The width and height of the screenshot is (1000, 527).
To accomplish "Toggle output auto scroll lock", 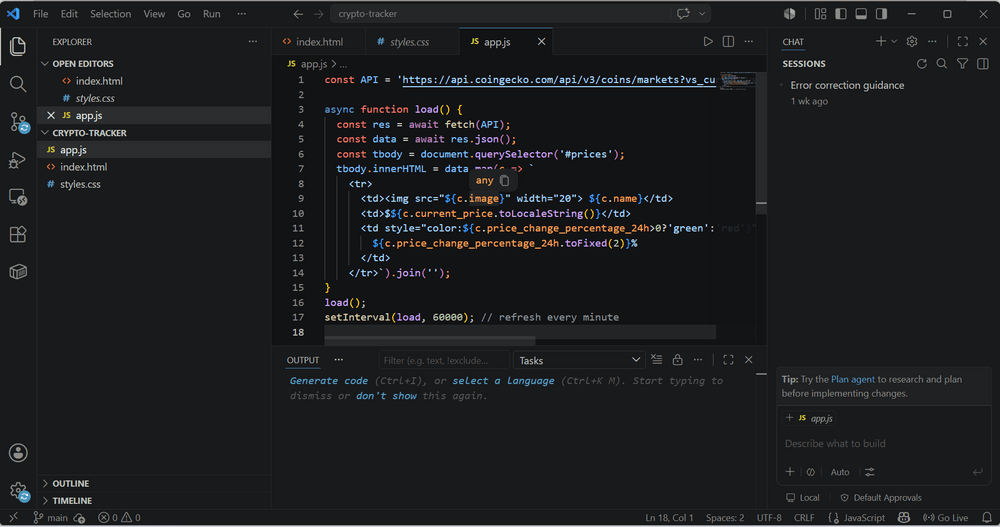I will pyautogui.click(x=677, y=360).
